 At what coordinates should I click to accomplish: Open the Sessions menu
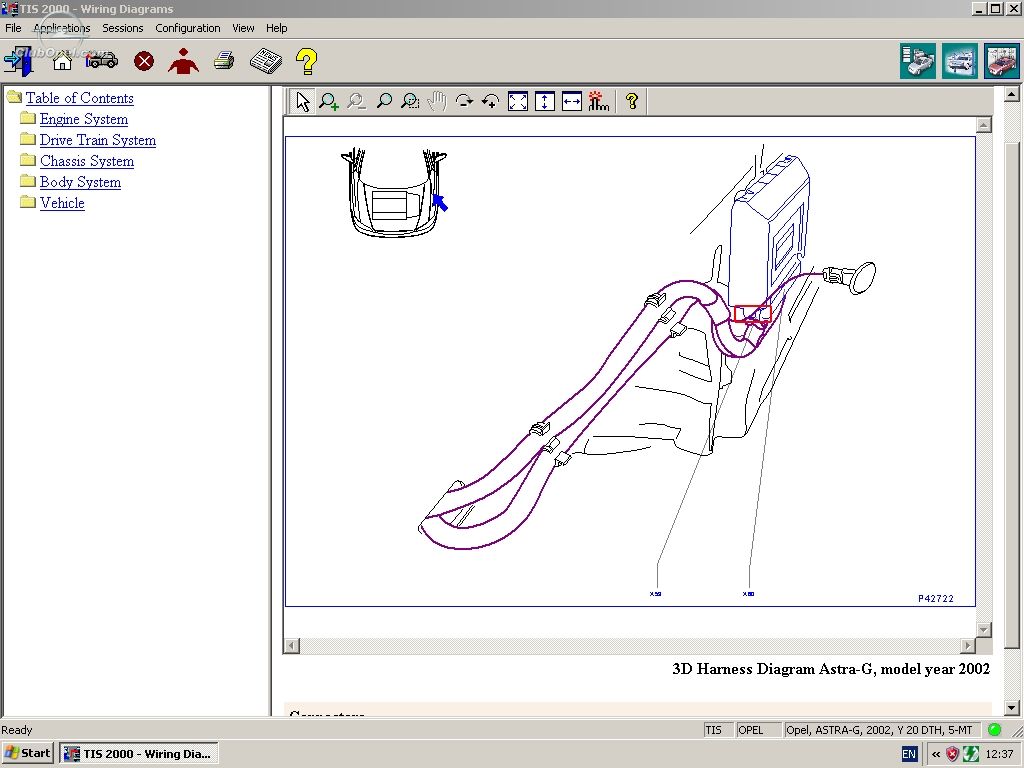pyautogui.click(x=123, y=28)
